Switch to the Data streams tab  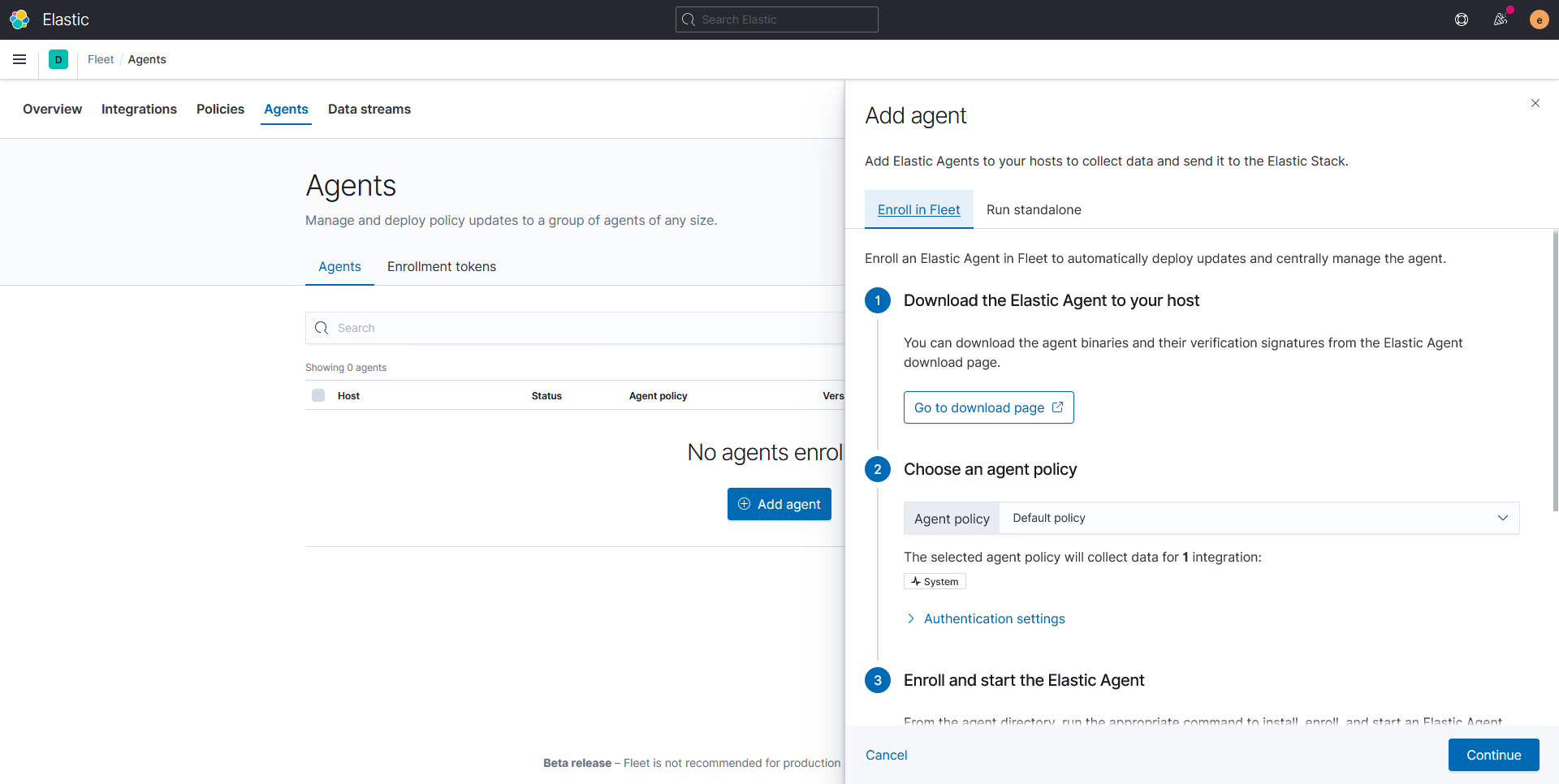pos(369,109)
